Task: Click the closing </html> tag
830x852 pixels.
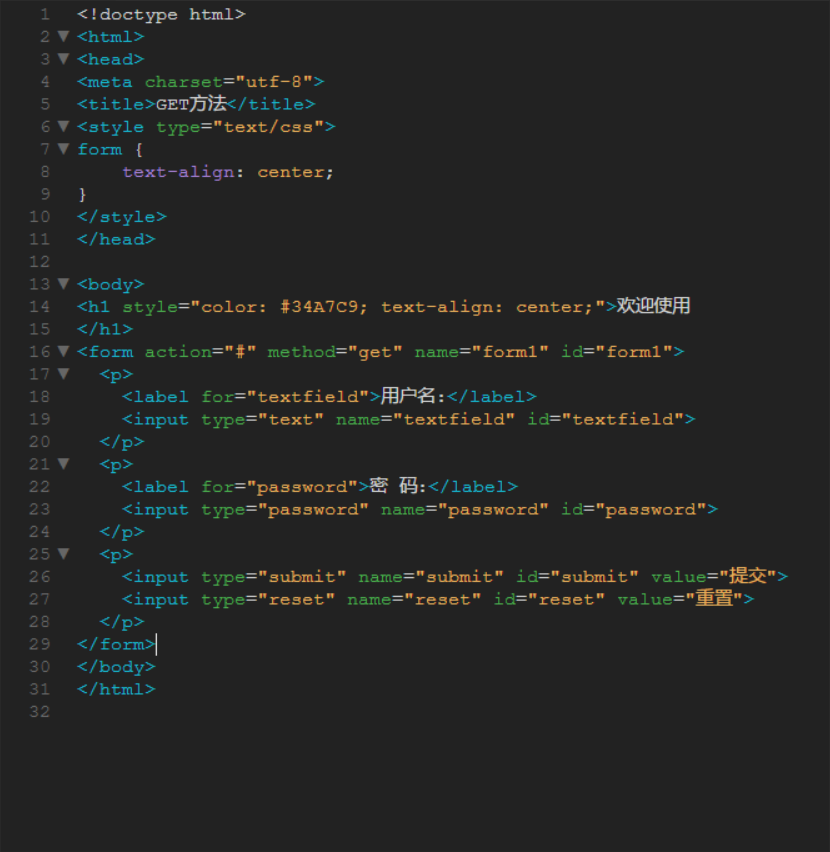Action: pyautogui.click(x=116, y=690)
